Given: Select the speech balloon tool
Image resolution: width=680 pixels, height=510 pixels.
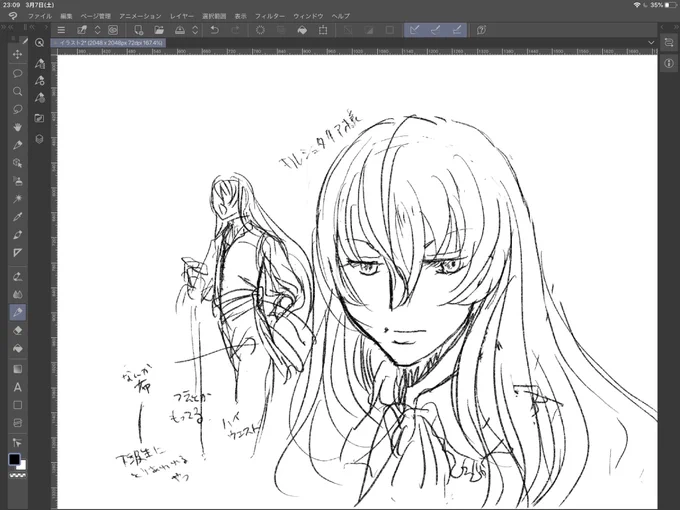Looking at the screenshot, I should [x=17, y=73].
